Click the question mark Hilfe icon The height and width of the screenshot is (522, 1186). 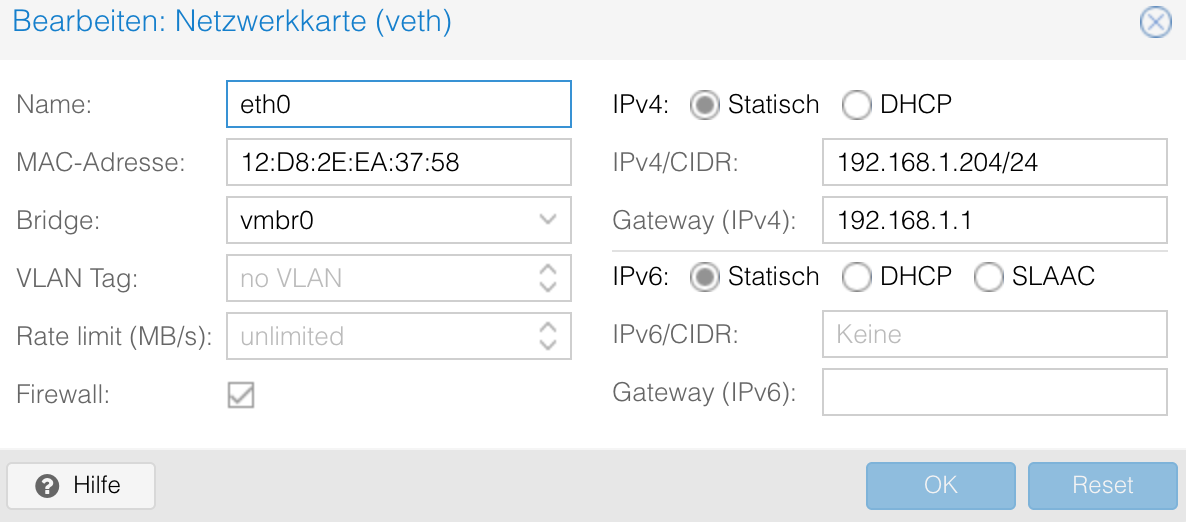(47, 486)
